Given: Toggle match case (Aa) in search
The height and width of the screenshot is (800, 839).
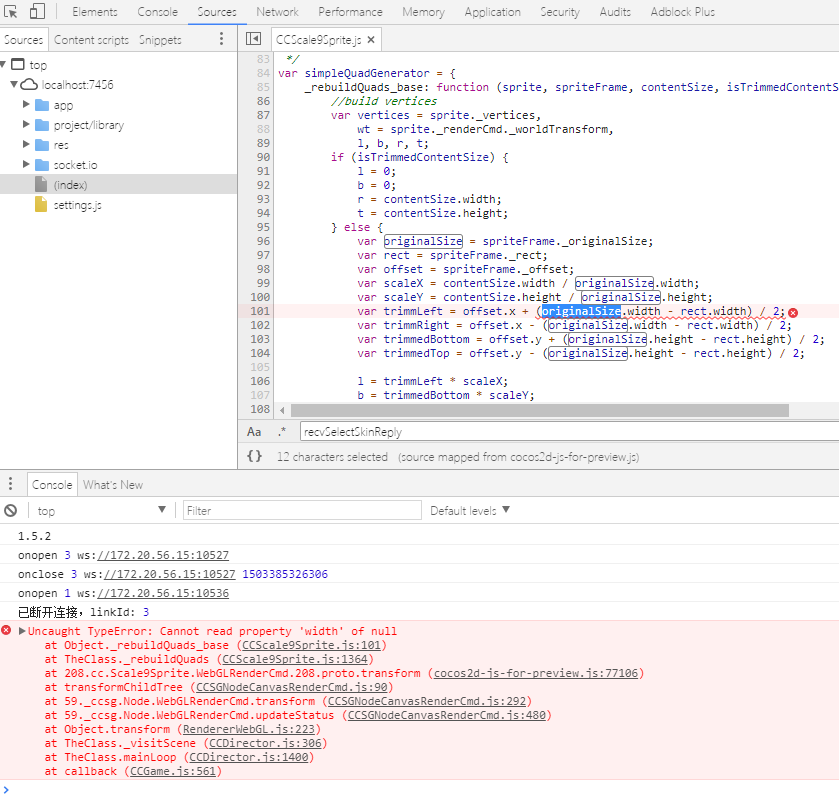Looking at the screenshot, I should [255, 431].
